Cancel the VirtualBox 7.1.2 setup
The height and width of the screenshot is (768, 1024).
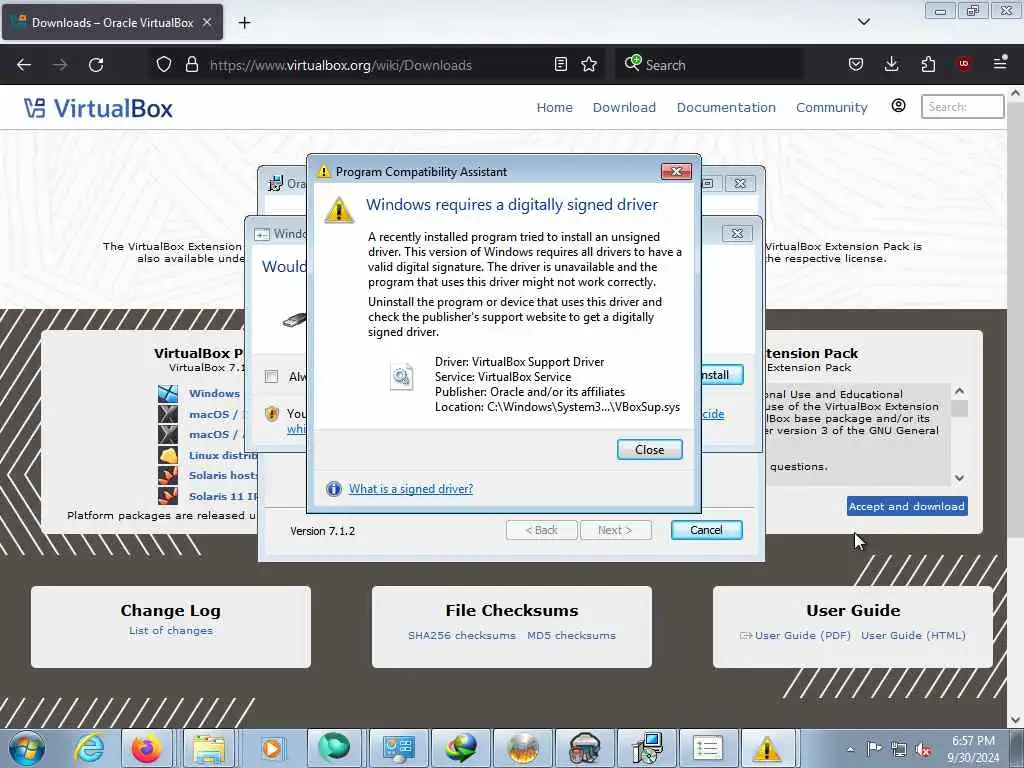tap(706, 530)
